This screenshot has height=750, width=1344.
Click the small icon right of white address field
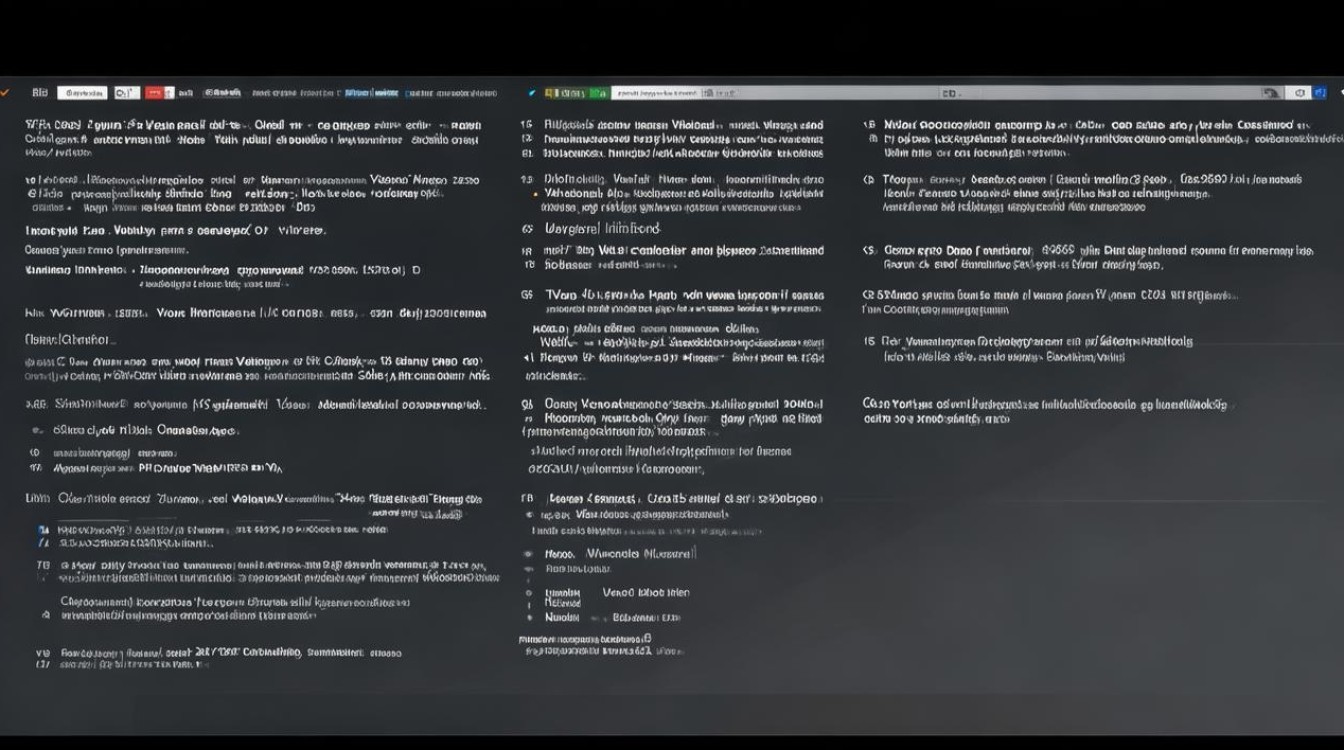pos(708,93)
